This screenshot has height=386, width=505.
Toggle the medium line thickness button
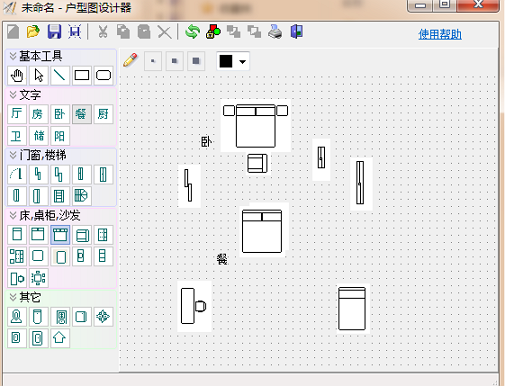pos(175,61)
